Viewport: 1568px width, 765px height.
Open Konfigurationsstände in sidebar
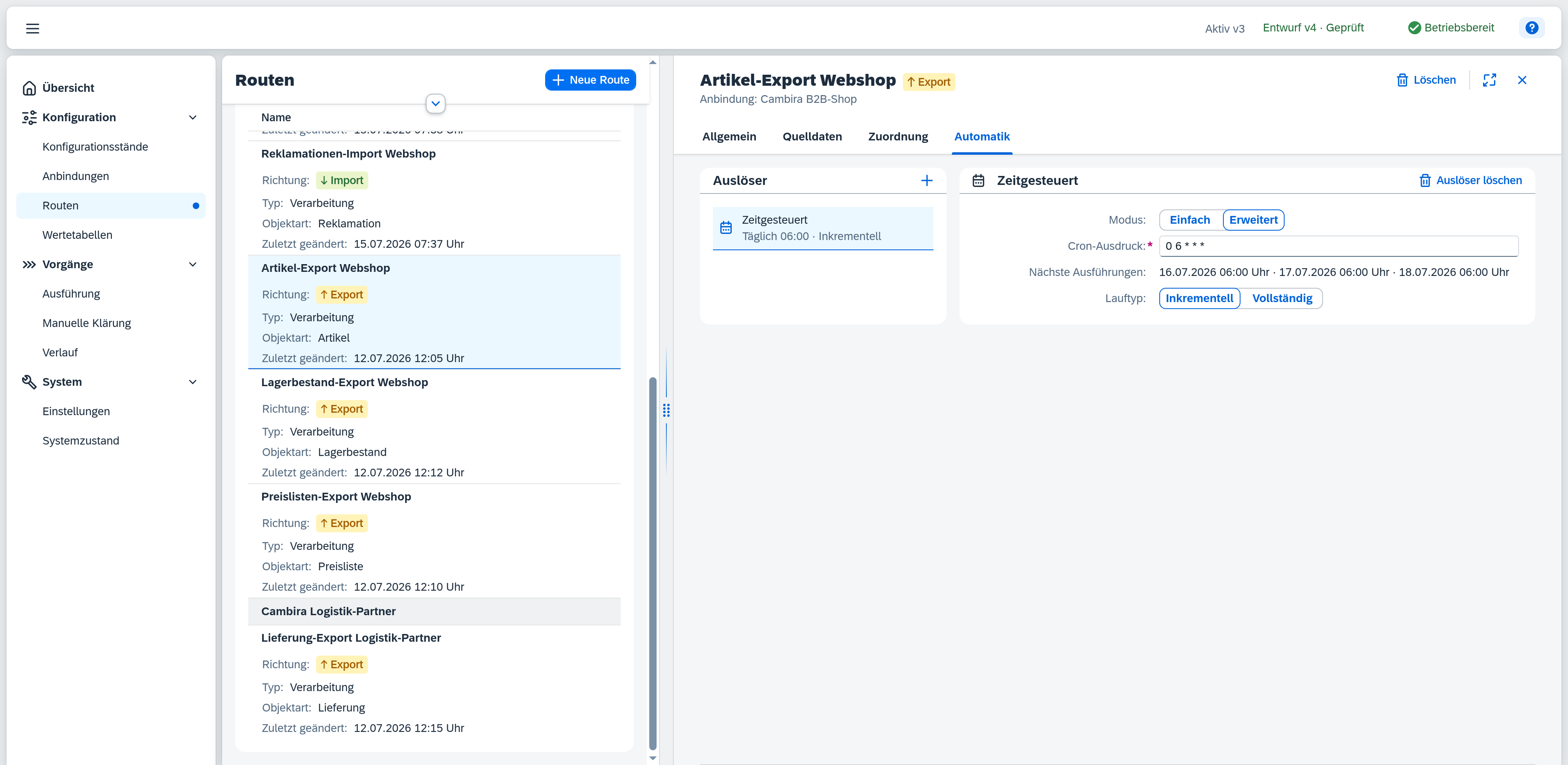[x=111, y=147]
